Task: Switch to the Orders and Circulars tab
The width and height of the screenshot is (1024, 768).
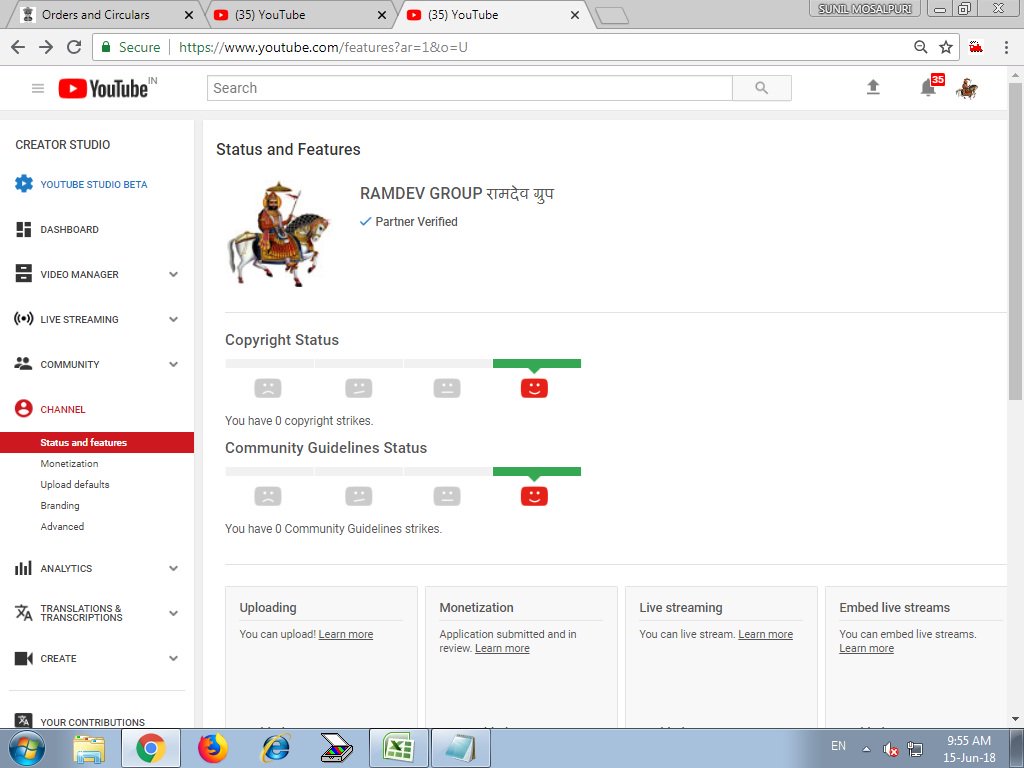Action: (104, 14)
